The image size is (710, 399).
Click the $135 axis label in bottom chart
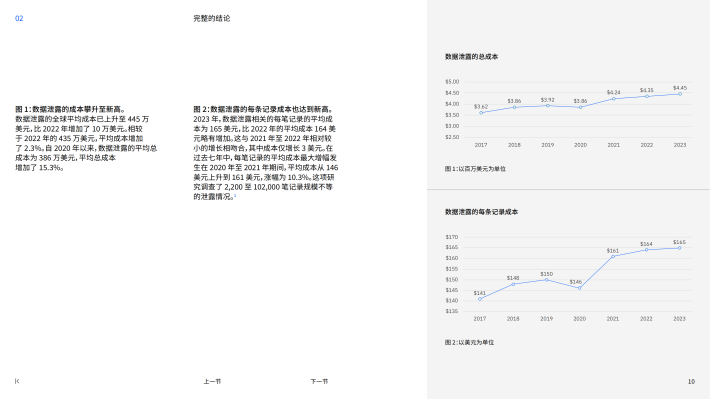(x=451, y=311)
